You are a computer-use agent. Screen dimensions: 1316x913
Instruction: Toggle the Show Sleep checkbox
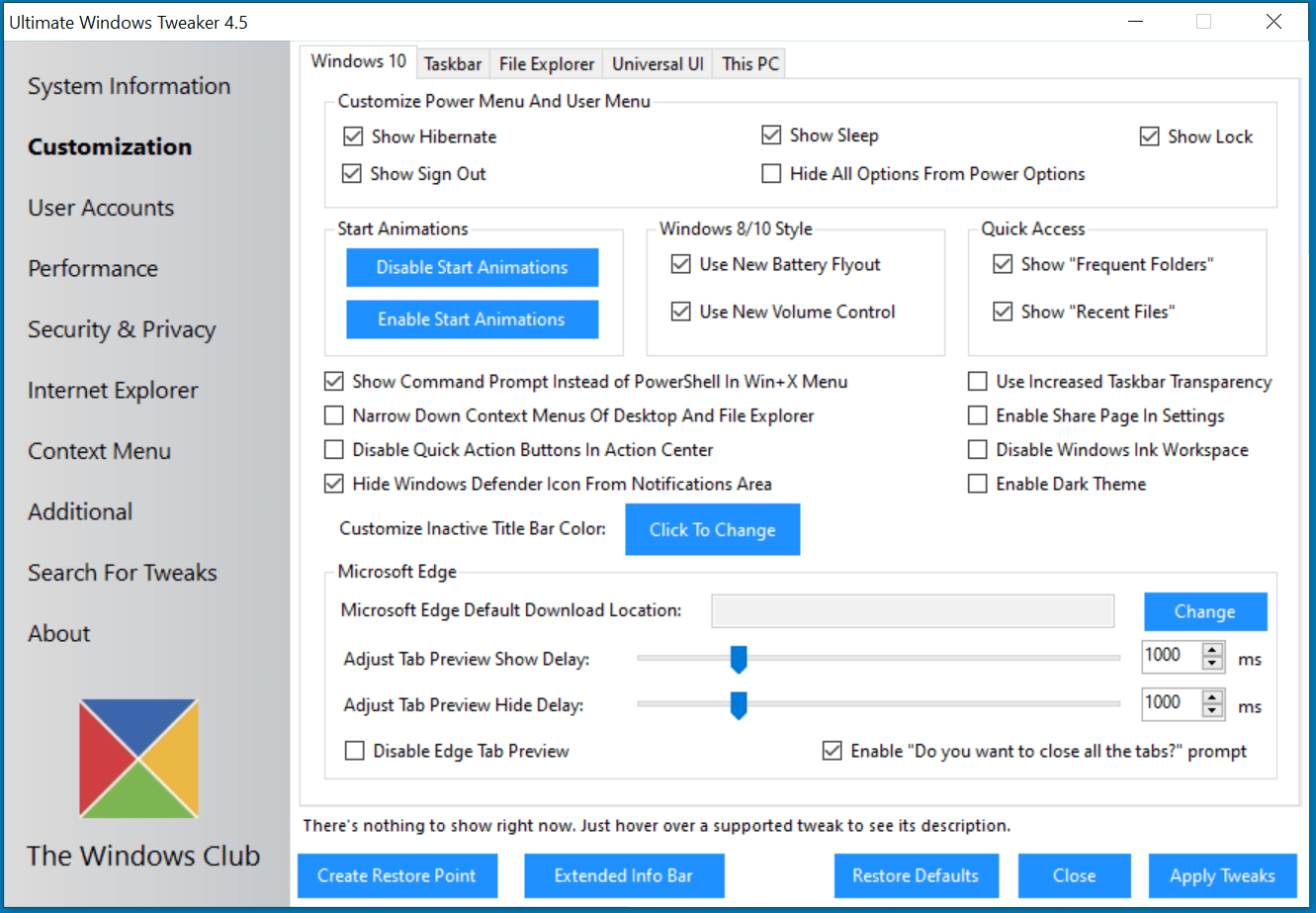[x=771, y=136]
